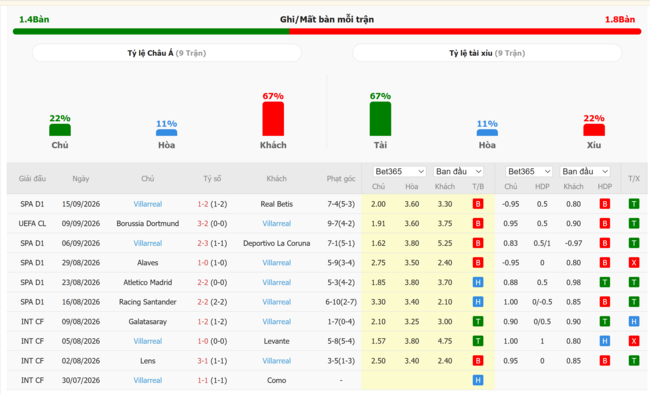
Task: Click the green 67% Tài bar
Action: tap(380, 119)
